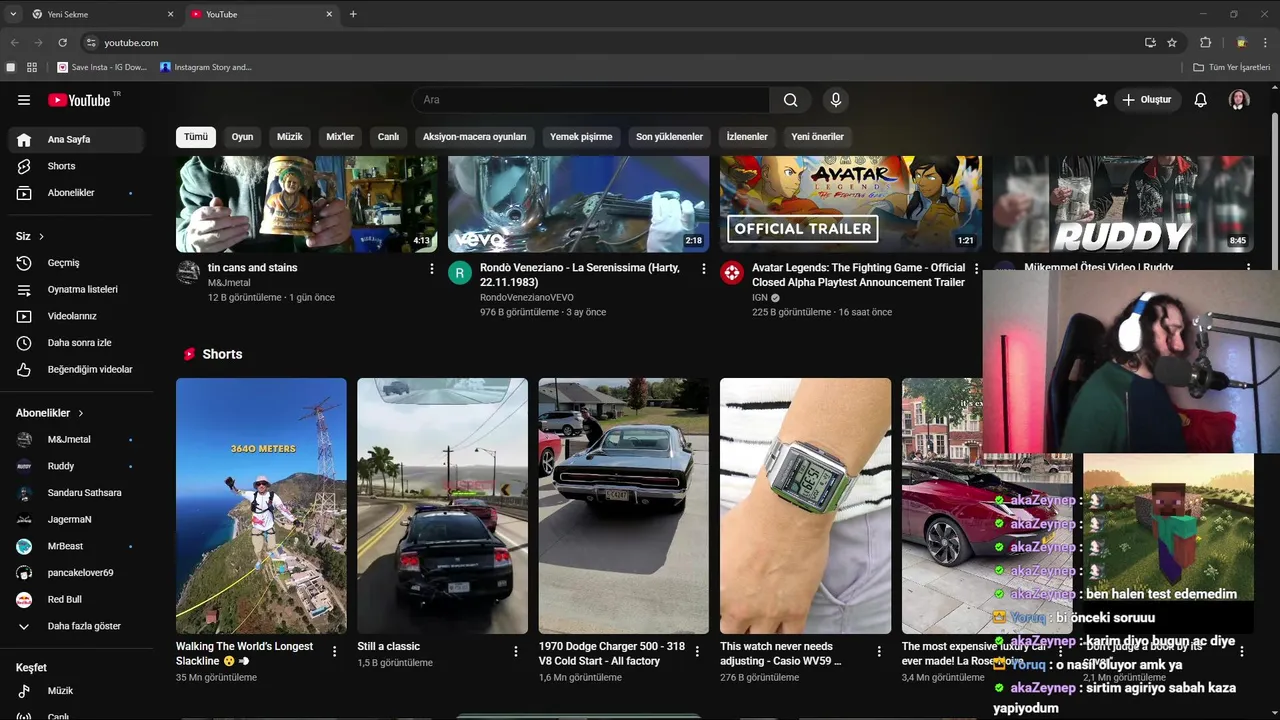Viewport: 1280px width, 720px height.
Task: Select the Tümü filter chip
Action: tap(196, 137)
